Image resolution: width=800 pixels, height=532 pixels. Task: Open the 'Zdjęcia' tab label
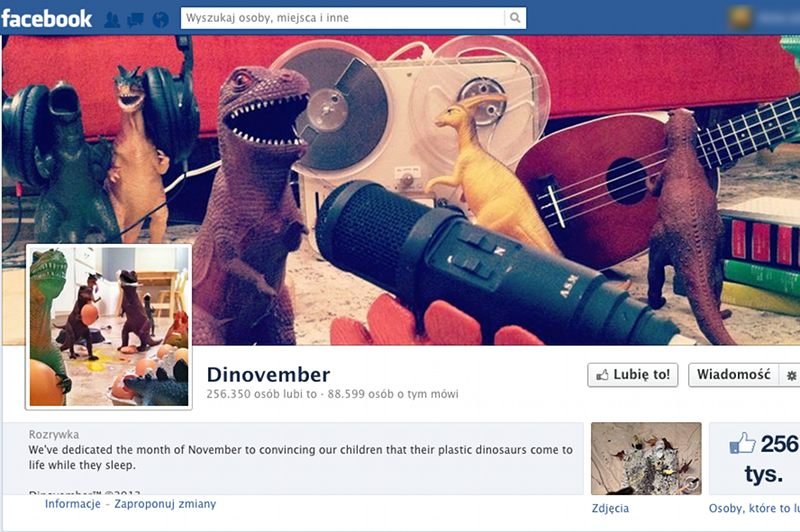tap(610, 509)
